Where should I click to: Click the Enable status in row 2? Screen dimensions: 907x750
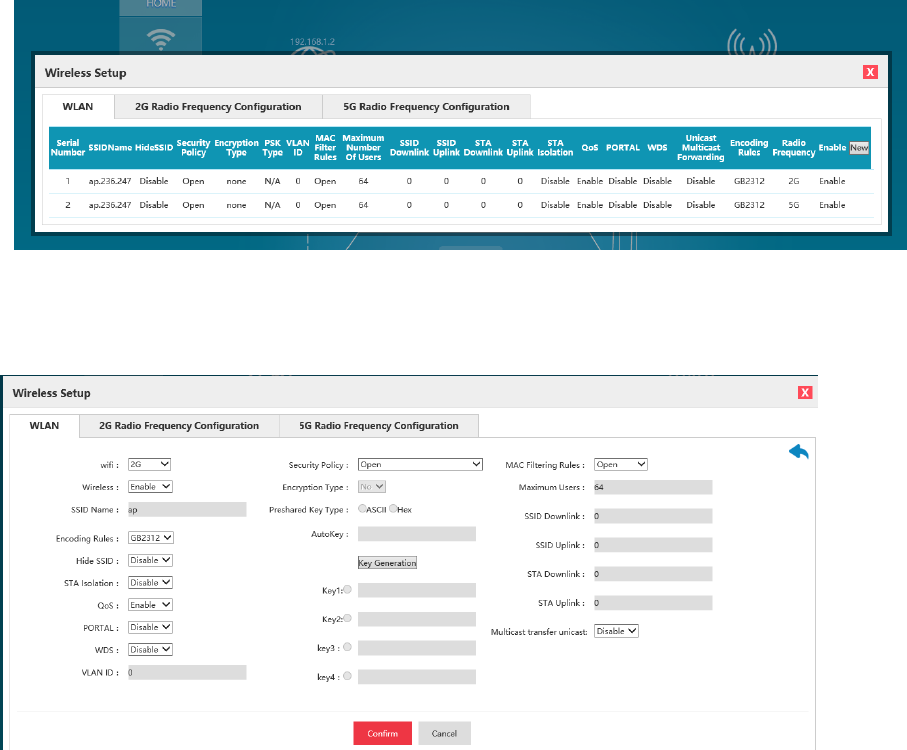832,205
